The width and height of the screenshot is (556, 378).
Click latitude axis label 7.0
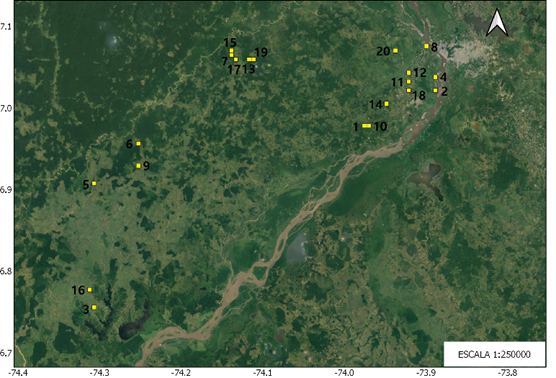[x=6, y=108]
